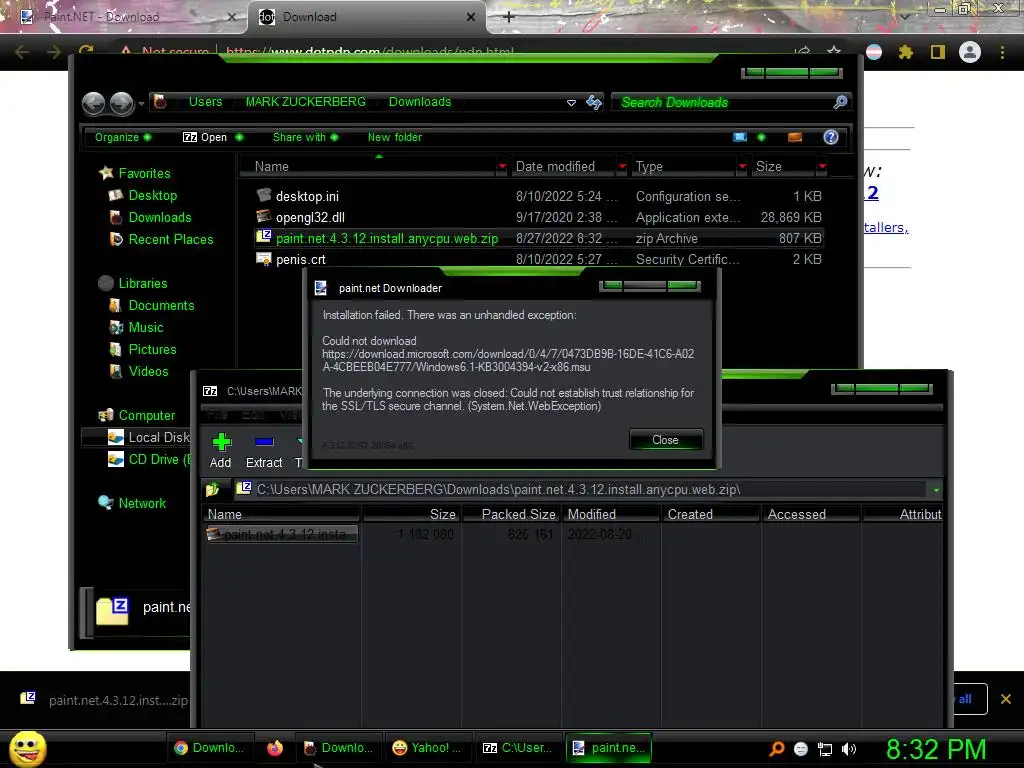The height and width of the screenshot is (768, 1024).
Task: Select Recent Places in the sidebar
Action: [170, 240]
